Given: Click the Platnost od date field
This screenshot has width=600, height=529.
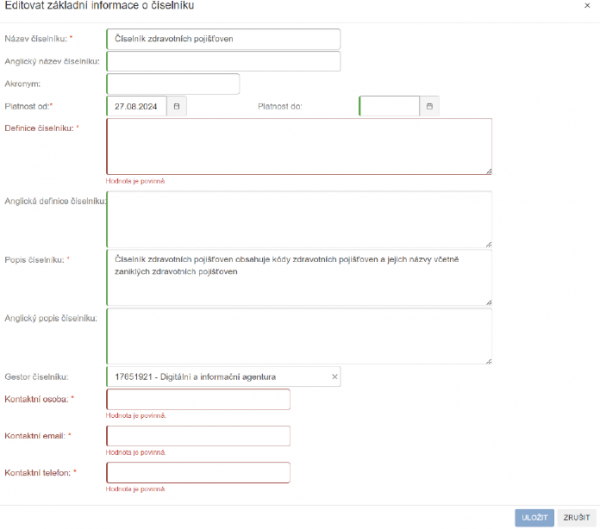Looking at the screenshot, I should 137,105.
